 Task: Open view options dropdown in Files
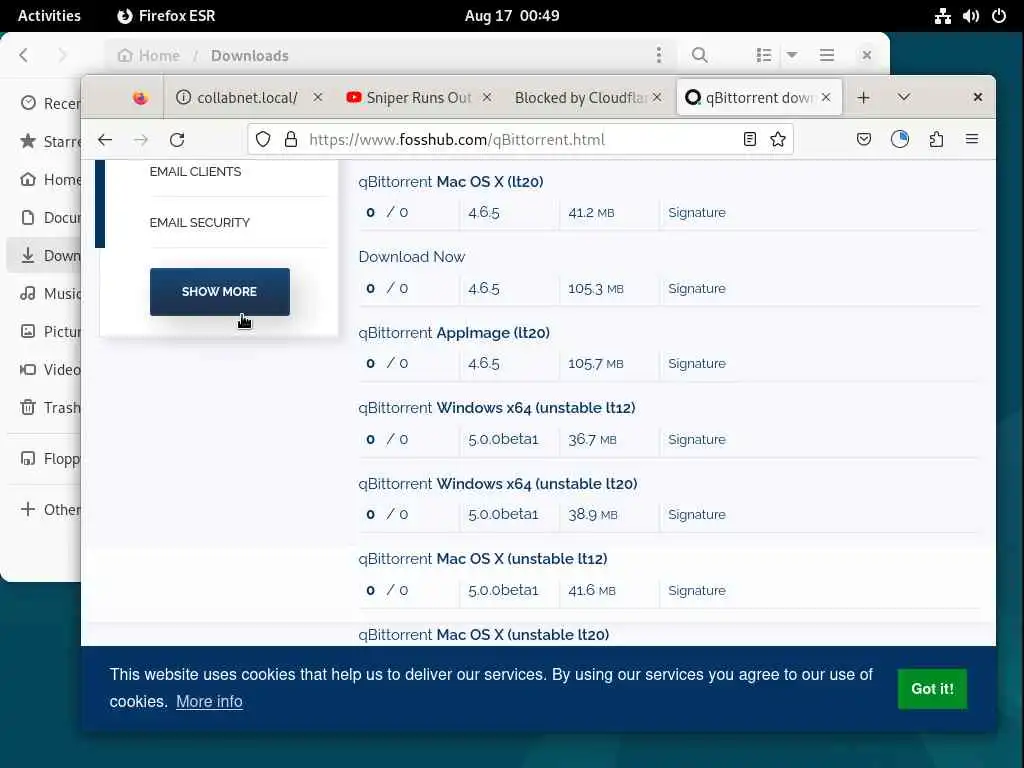pos(792,56)
